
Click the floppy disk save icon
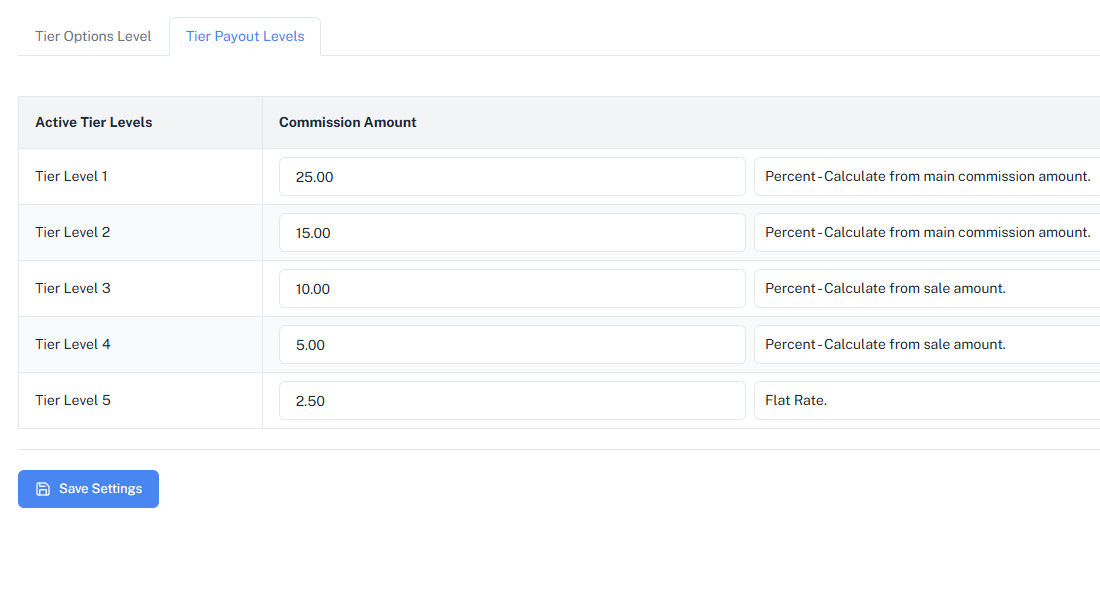[42, 489]
